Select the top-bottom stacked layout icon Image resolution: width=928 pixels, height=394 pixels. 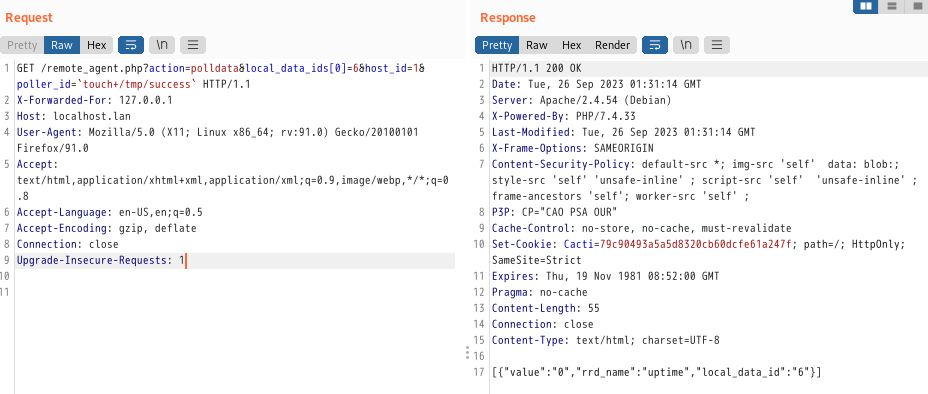click(x=892, y=7)
